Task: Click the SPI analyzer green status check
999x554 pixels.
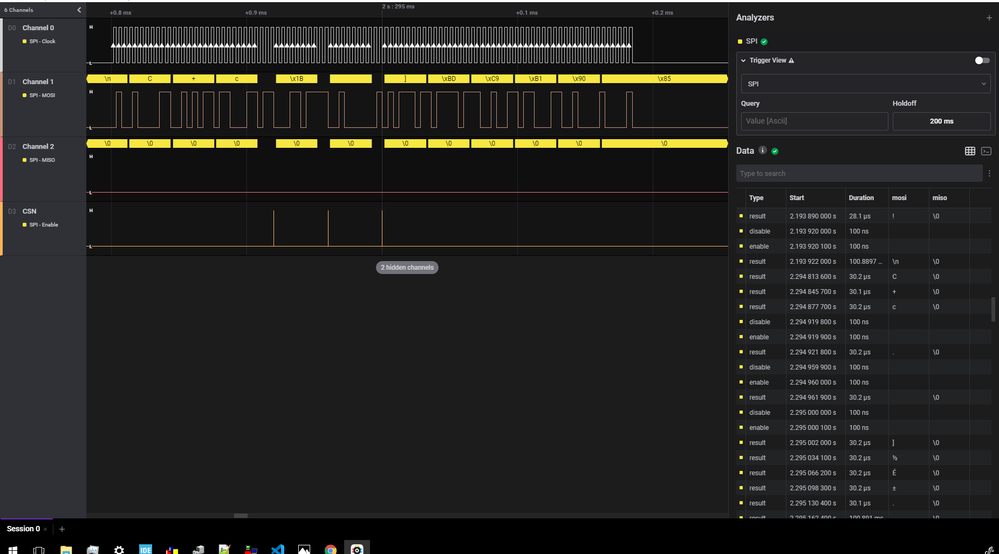Action: coord(764,41)
